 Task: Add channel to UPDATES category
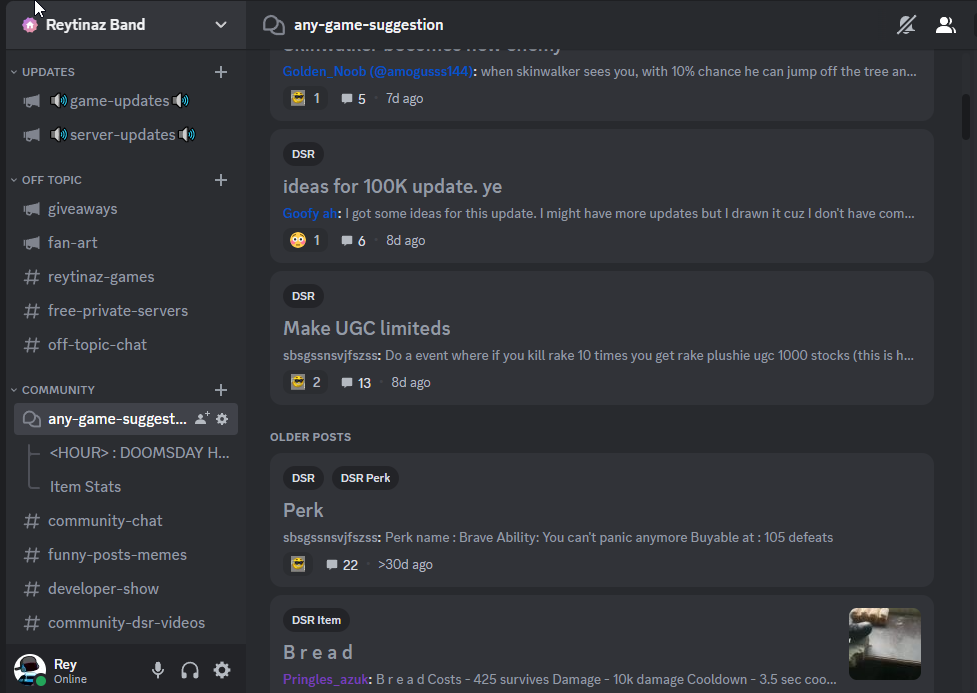(221, 72)
